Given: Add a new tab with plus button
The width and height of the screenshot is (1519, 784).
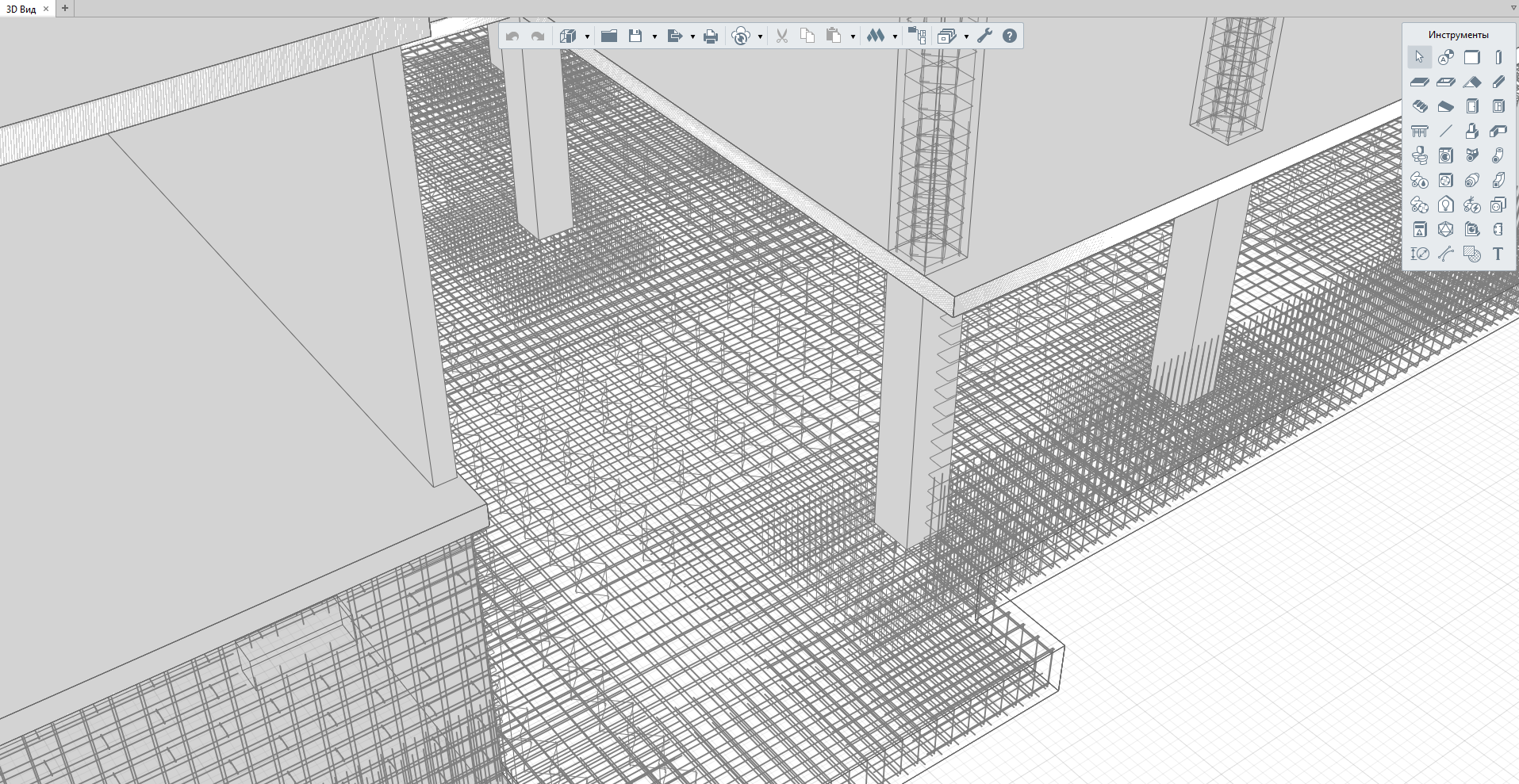Looking at the screenshot, I should [65, 9].
